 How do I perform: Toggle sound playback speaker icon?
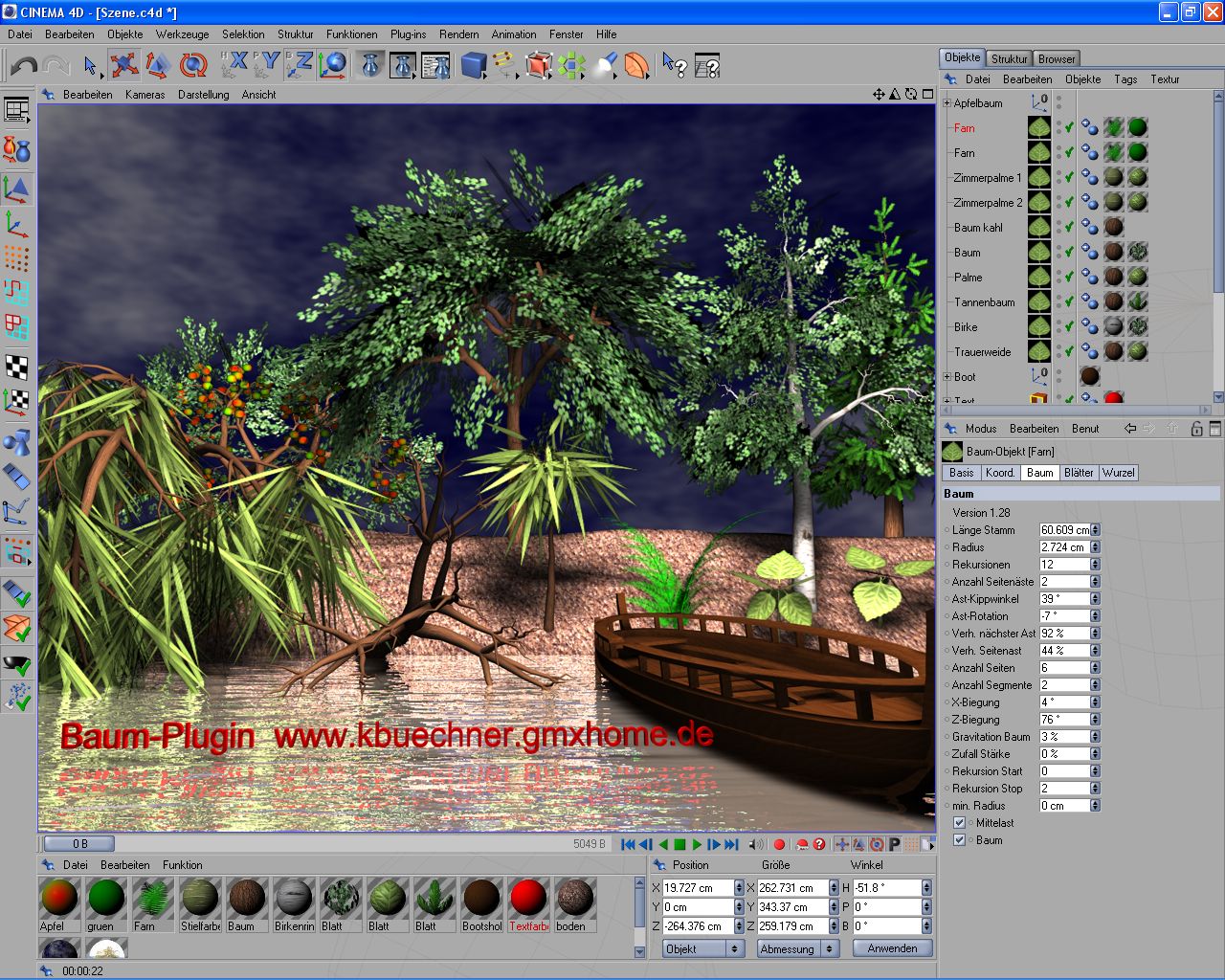[756, 844]
